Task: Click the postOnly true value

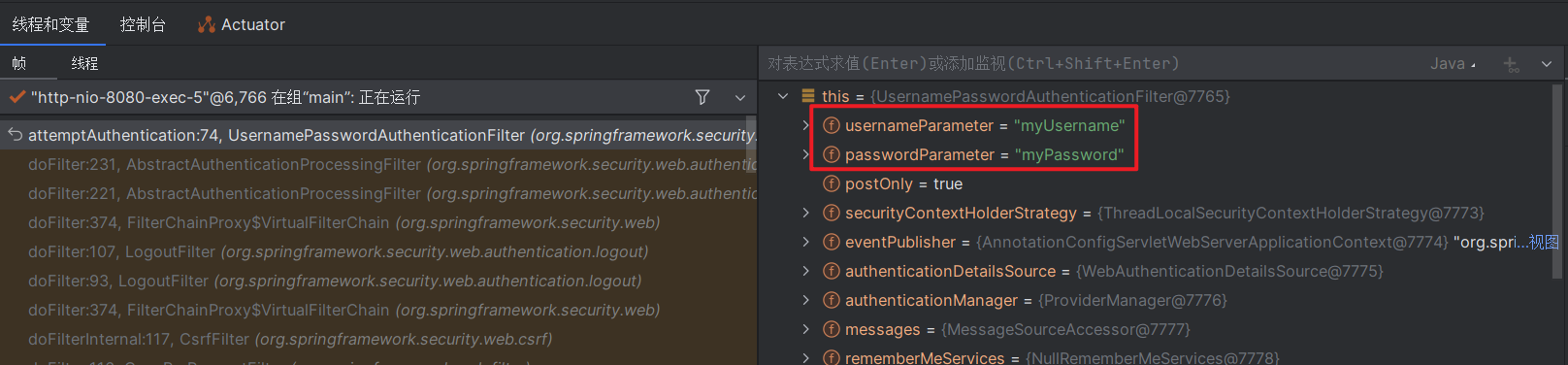Action: (948, 183)
